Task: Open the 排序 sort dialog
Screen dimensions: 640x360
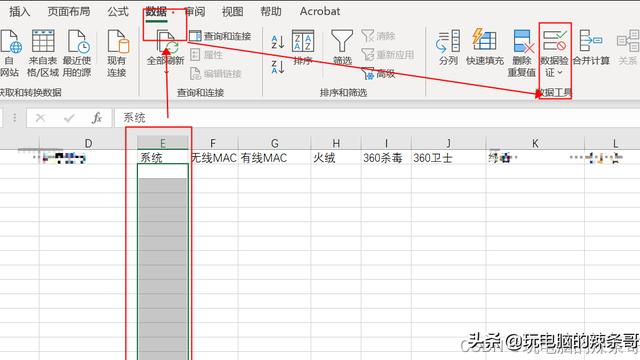Action: coord(303,47)
